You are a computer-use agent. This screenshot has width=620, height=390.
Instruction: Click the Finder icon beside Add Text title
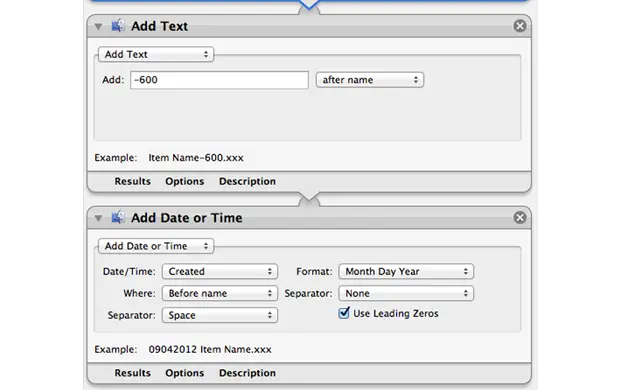coord(118,26)
